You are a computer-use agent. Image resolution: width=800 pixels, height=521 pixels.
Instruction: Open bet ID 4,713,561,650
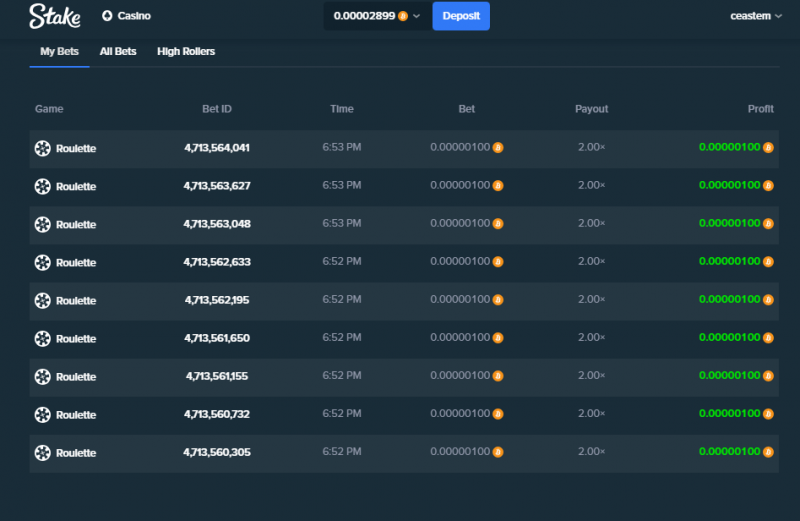[x=217, y=338]
